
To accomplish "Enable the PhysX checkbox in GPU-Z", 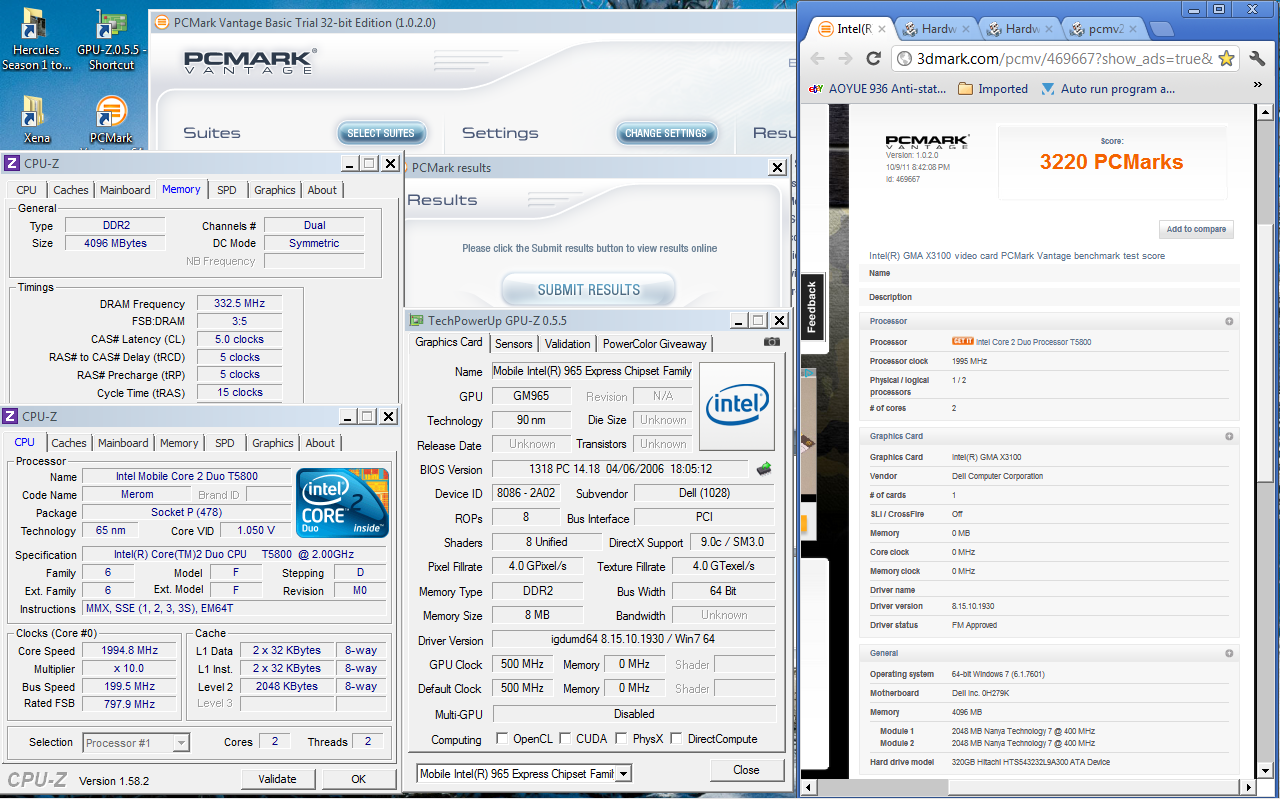I will pyautogui.click(x=622, y=739).
